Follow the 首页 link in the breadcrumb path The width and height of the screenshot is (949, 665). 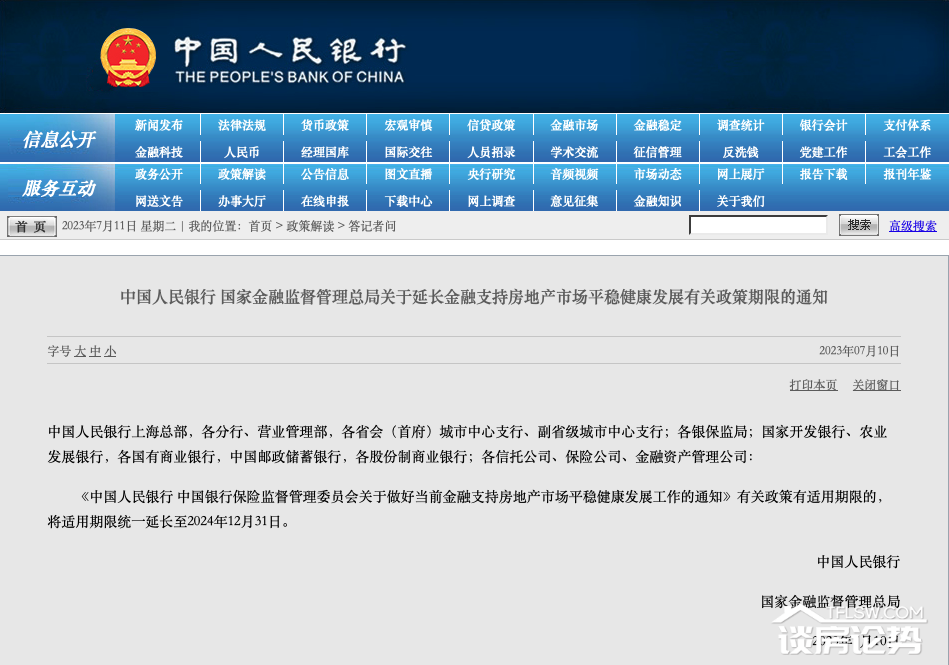pos(260,226)
